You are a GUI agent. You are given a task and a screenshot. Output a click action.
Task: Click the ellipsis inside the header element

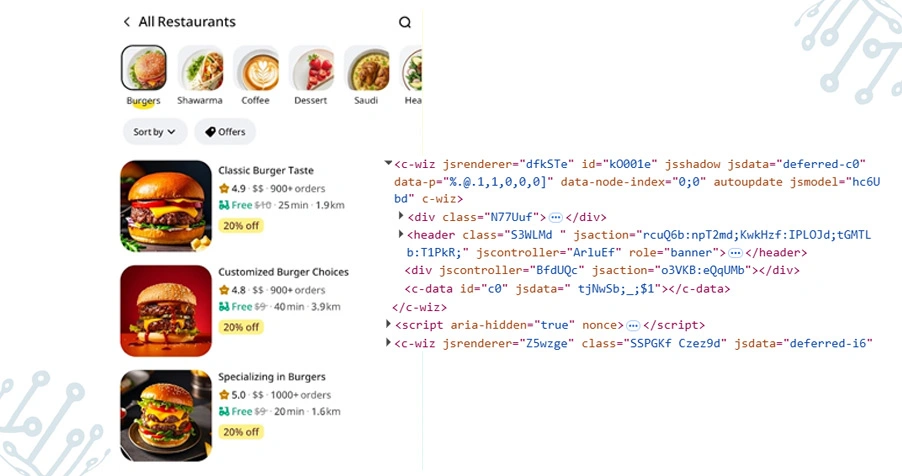(735, 253)
